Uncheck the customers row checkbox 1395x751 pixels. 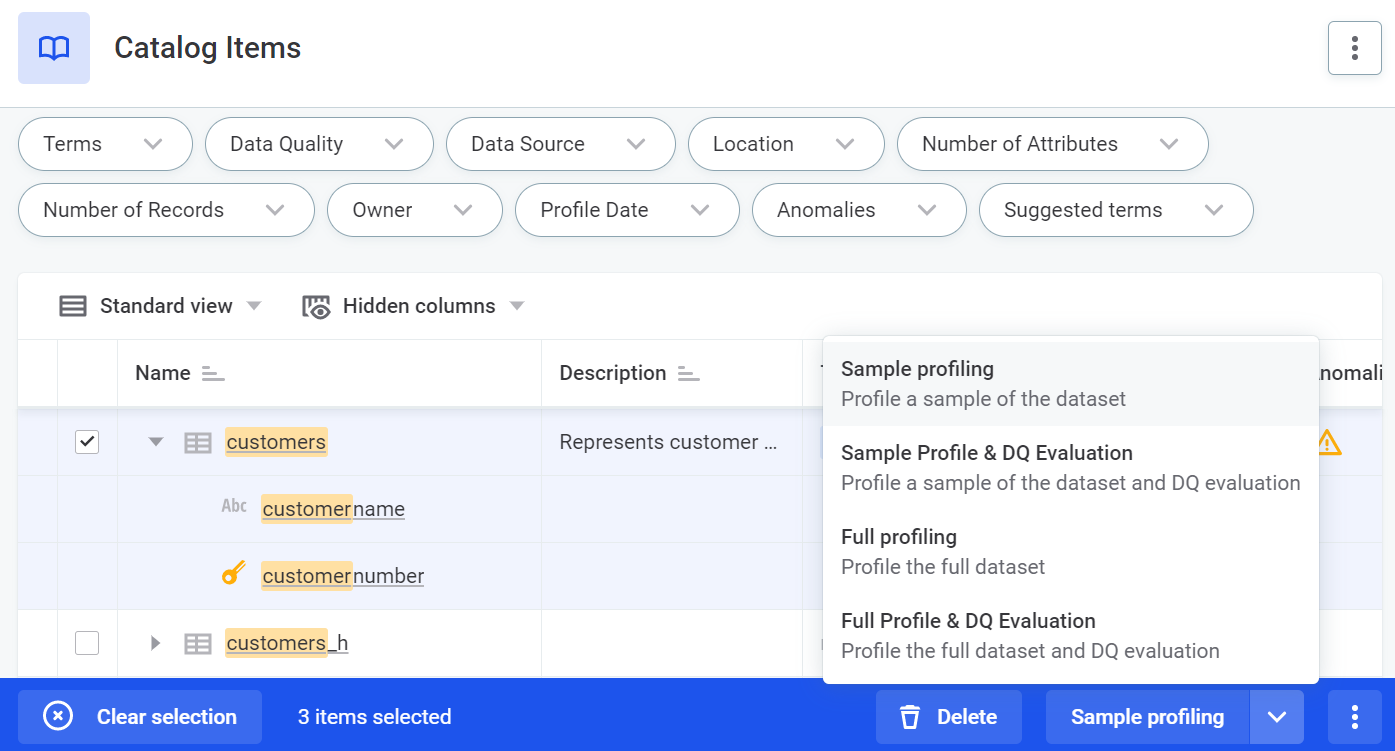tap(87, 442)
